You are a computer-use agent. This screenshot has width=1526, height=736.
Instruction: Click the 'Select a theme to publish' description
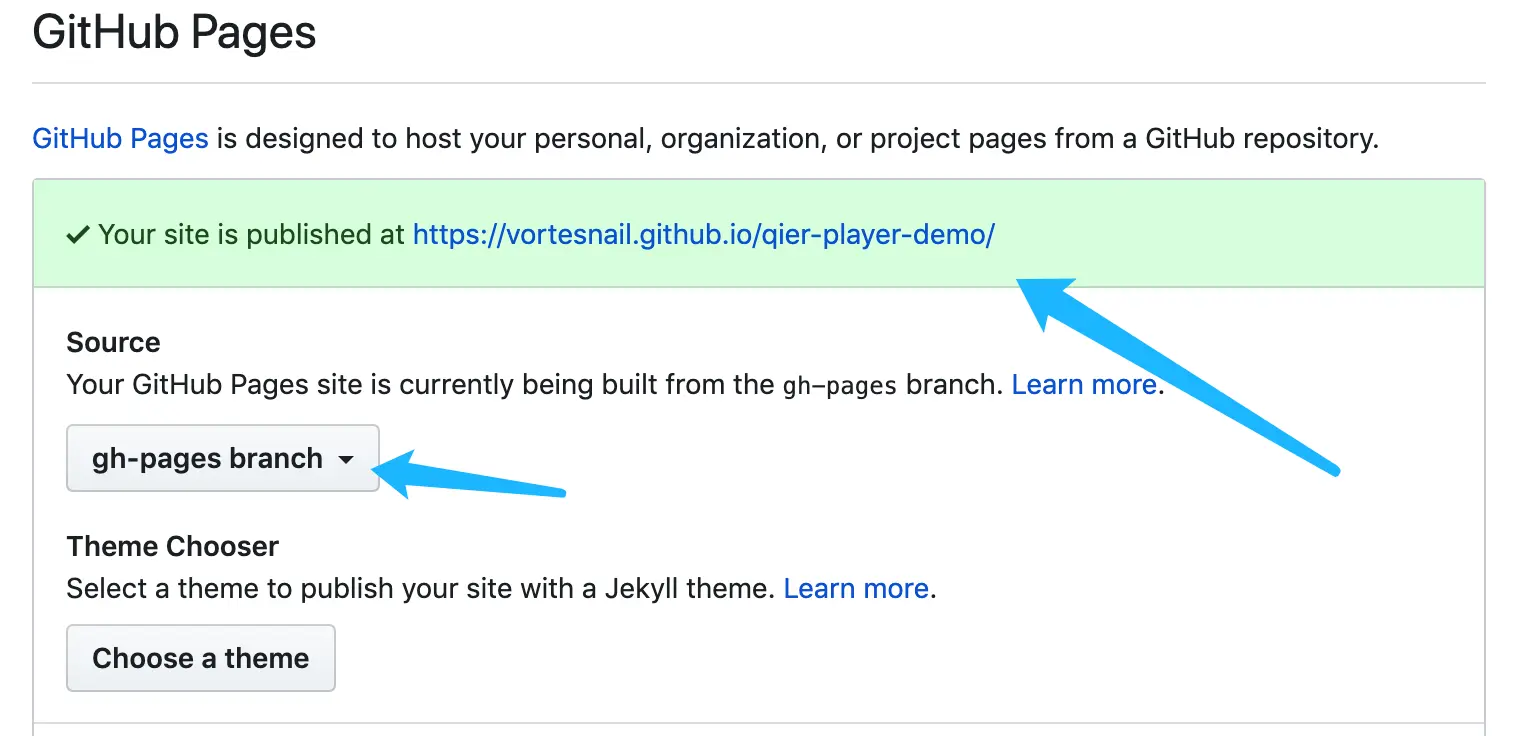421,589
